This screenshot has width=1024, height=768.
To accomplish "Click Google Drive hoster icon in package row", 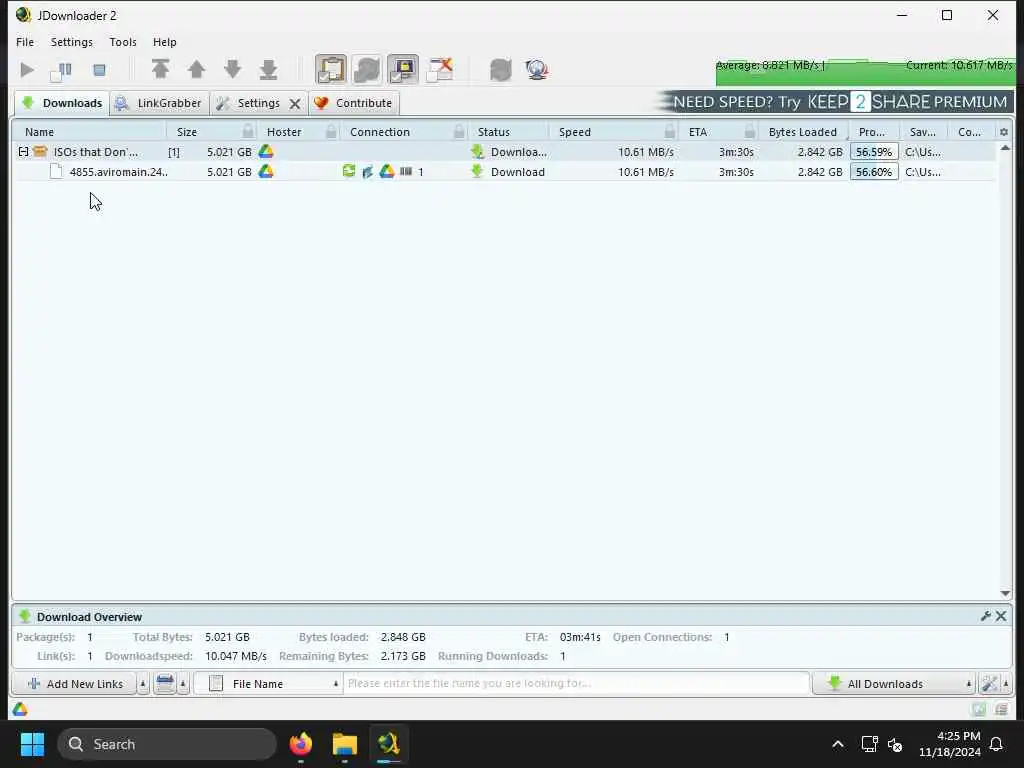I will pos(266,152).
